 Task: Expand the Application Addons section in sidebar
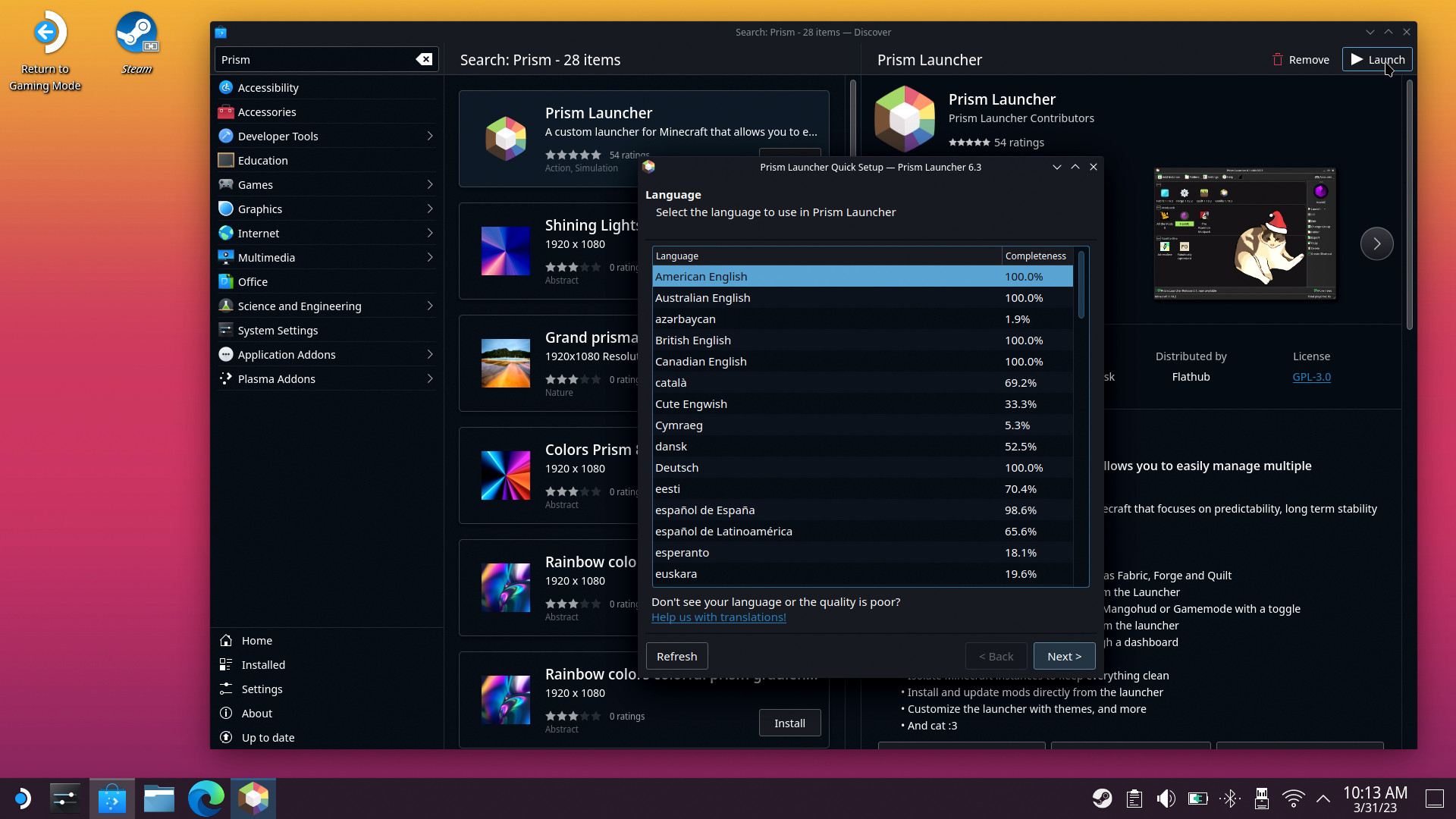click(428, 354)
